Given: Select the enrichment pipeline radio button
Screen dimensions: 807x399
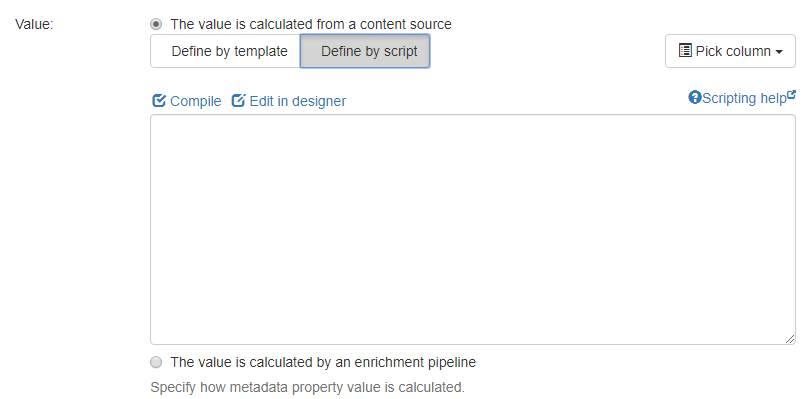Looking at the screenshot, I should click(156, 362).
